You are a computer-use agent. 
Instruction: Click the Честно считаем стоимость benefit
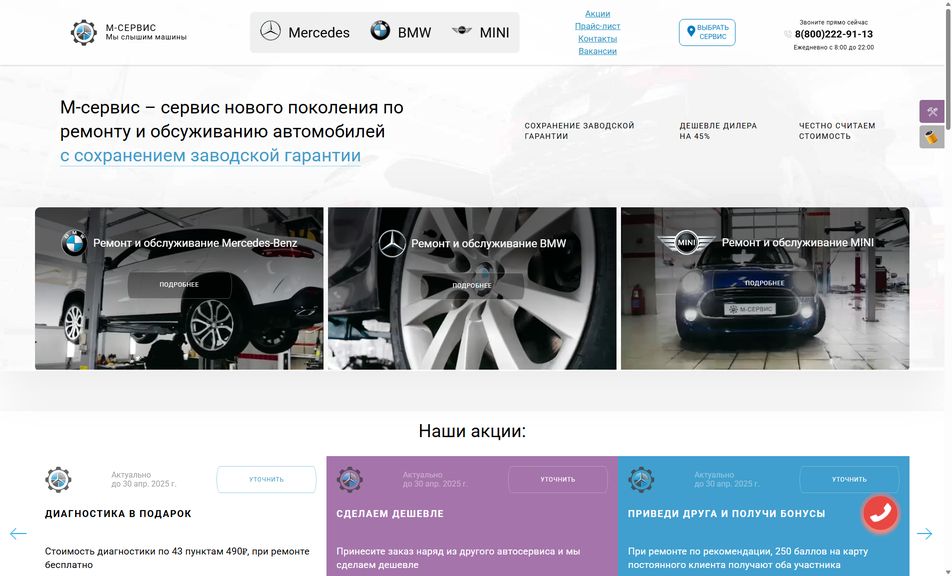(x=837, y=130)
